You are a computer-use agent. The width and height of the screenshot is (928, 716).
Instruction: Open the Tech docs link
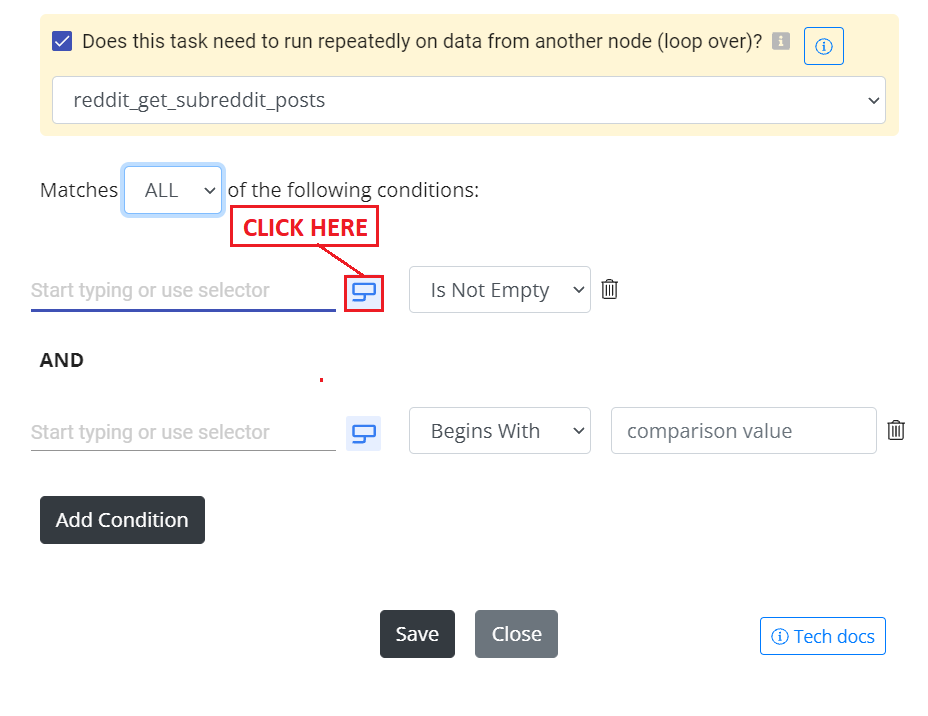click(x=823, y=636)
